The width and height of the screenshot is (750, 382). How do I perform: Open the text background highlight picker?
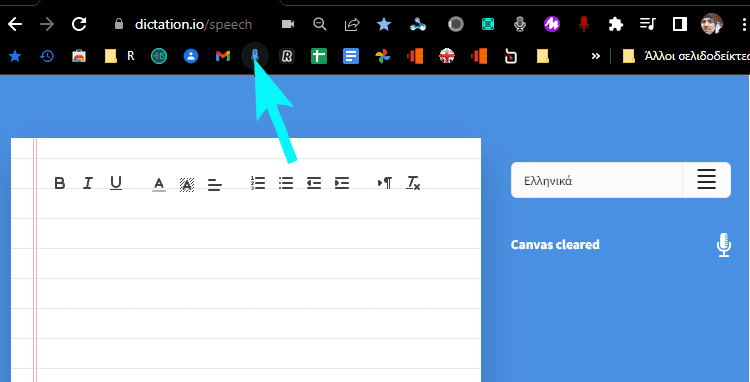187,184
